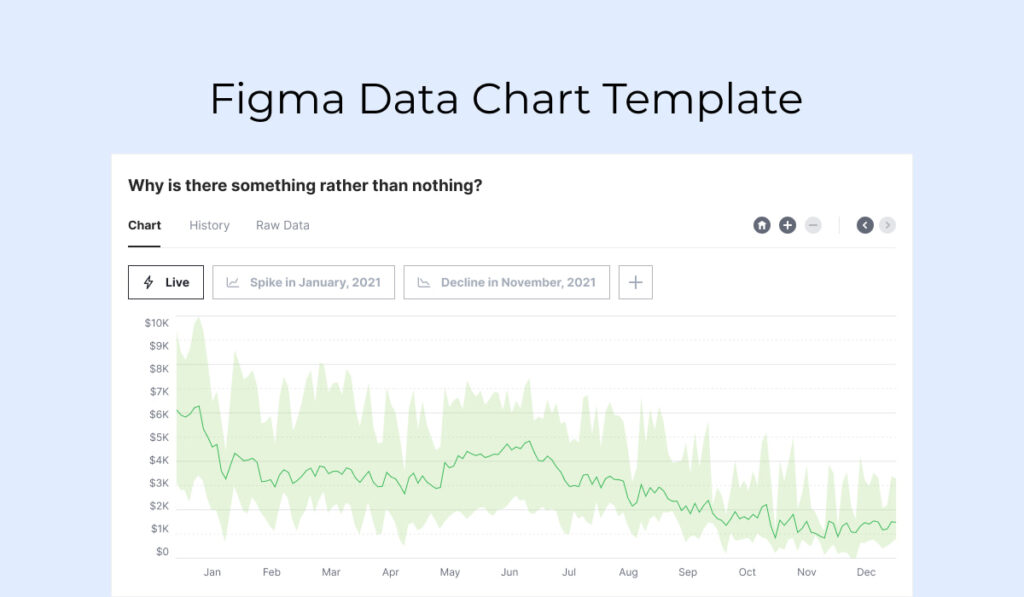Click the Jan label on the x-axis
The image size is (1024, 597).
(212, 572)
